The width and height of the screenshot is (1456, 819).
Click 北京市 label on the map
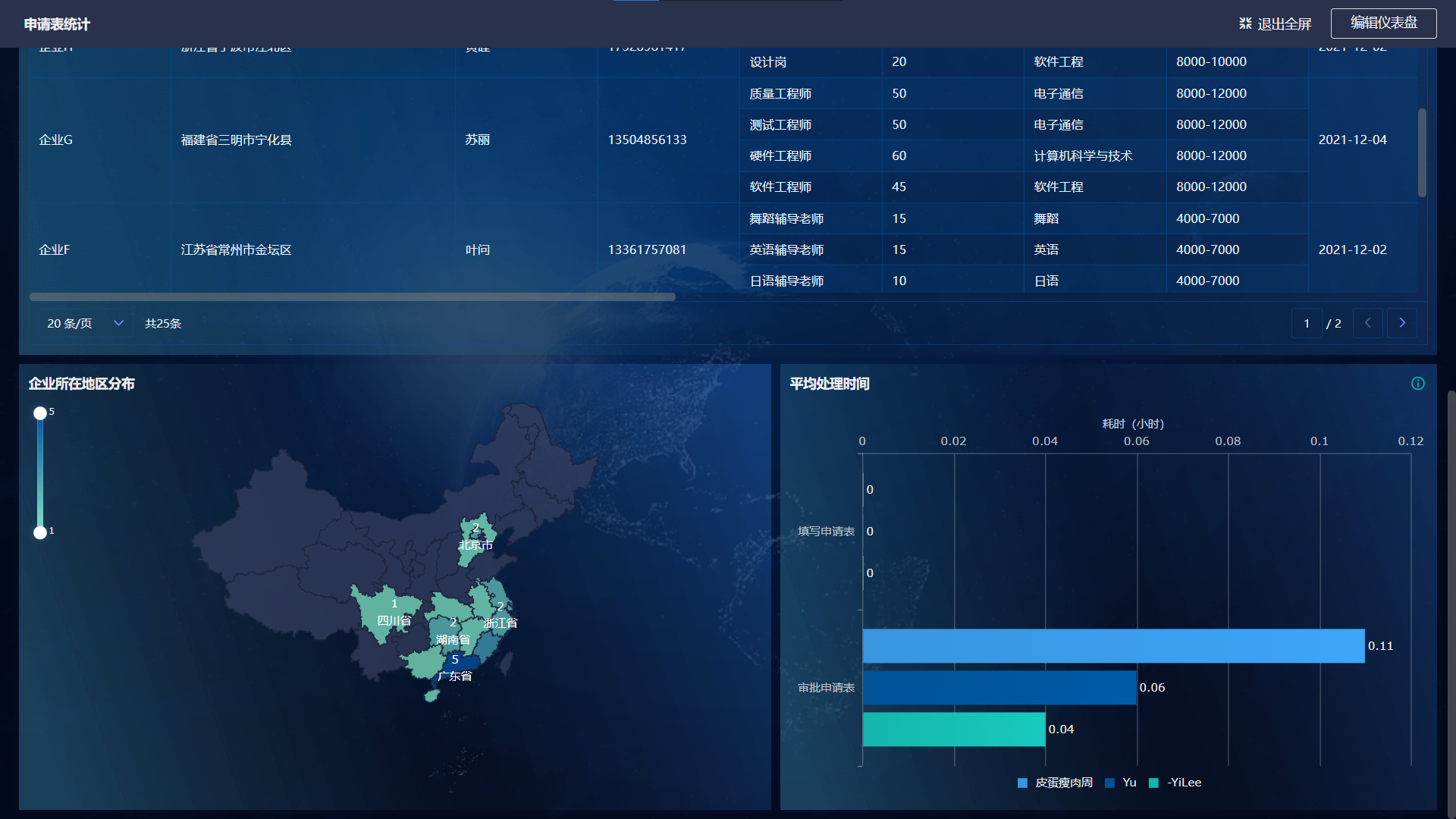[x=475, y=545]
